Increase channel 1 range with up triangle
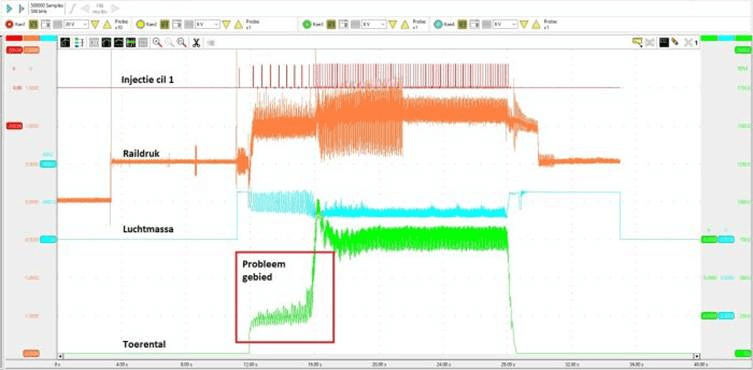Screen dimensions: 753x370 [107, 24]
